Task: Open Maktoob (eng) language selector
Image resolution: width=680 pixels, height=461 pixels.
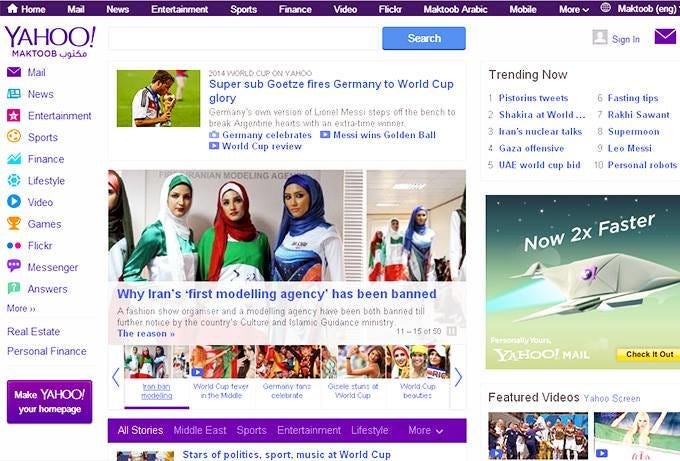Action: (647, 9)
